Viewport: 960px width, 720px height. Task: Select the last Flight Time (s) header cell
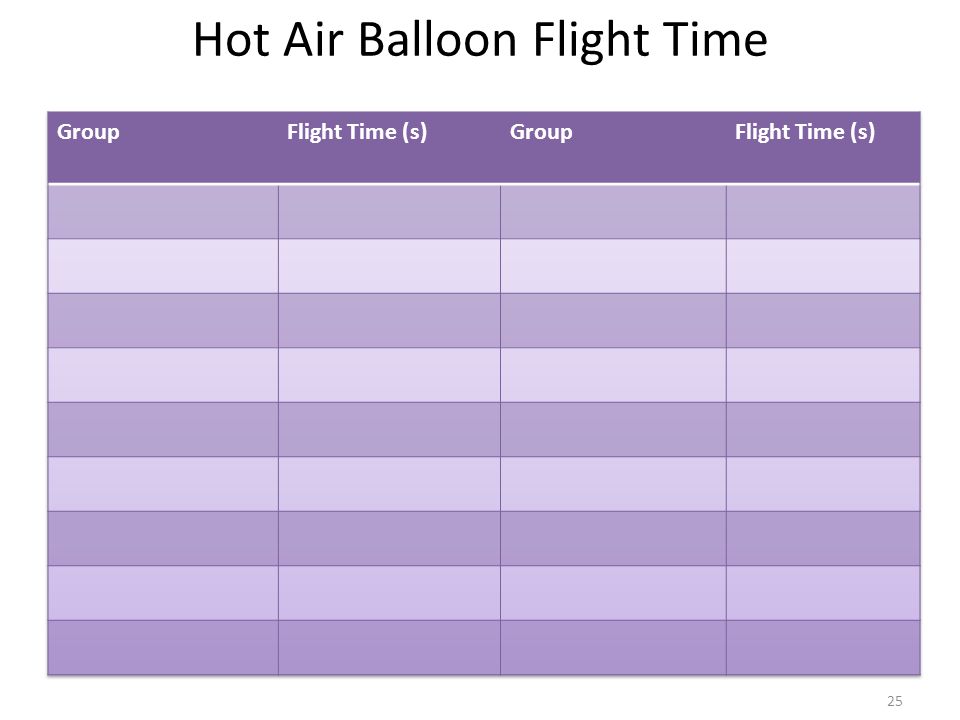823,148
